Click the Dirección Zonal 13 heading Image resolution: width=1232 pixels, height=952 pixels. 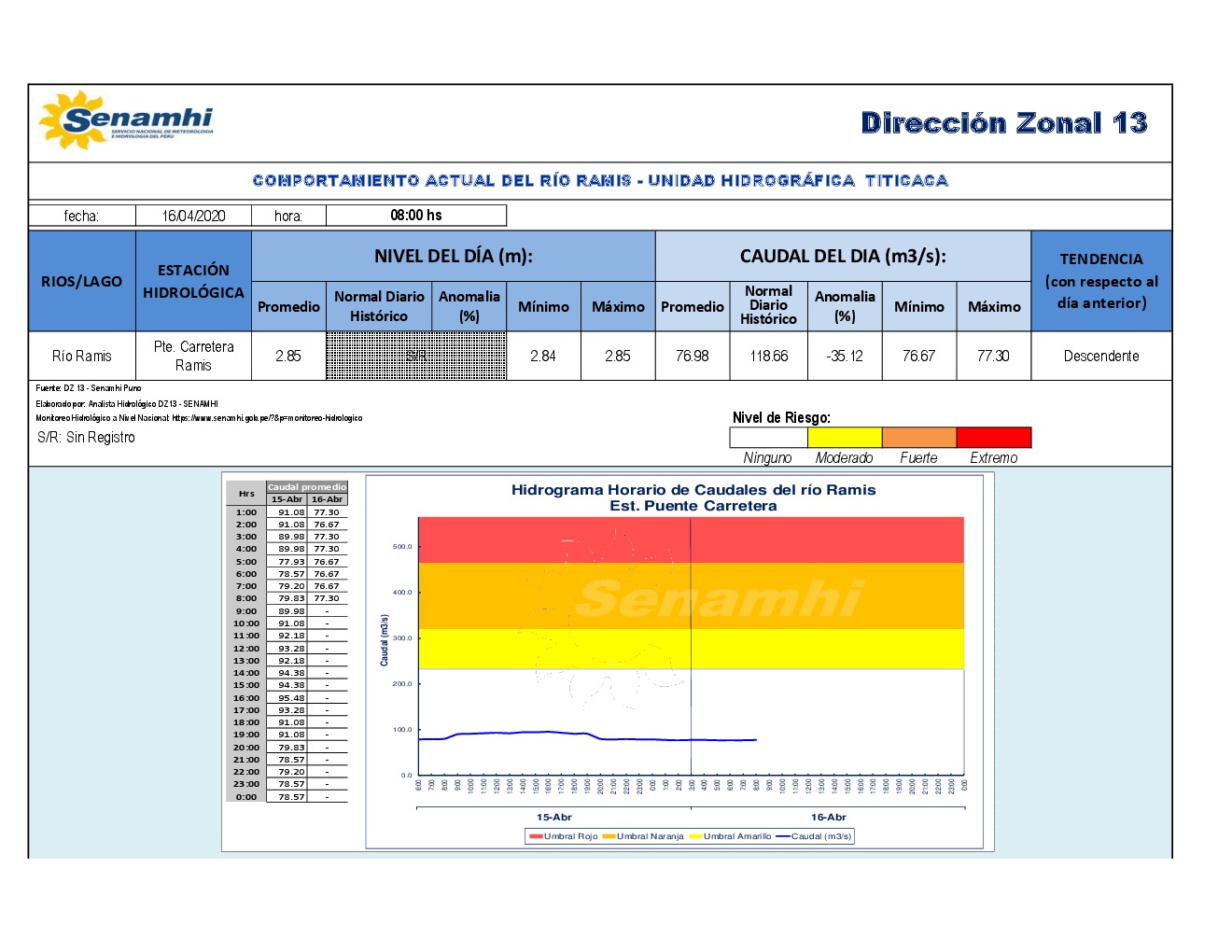point(1003,123)
